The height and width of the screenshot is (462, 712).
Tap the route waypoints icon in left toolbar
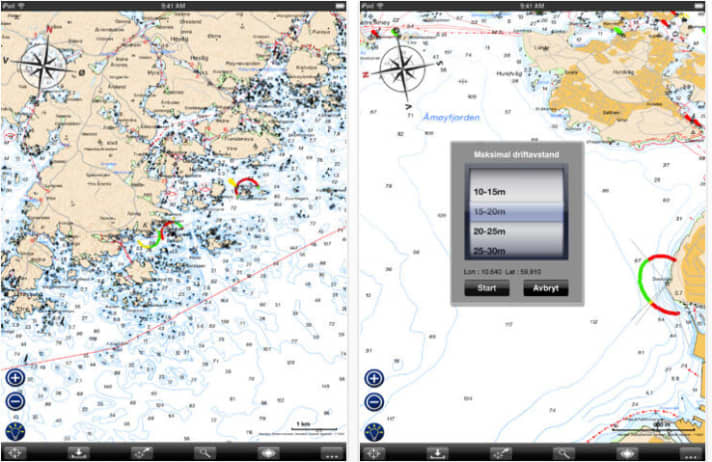[142, 453]
